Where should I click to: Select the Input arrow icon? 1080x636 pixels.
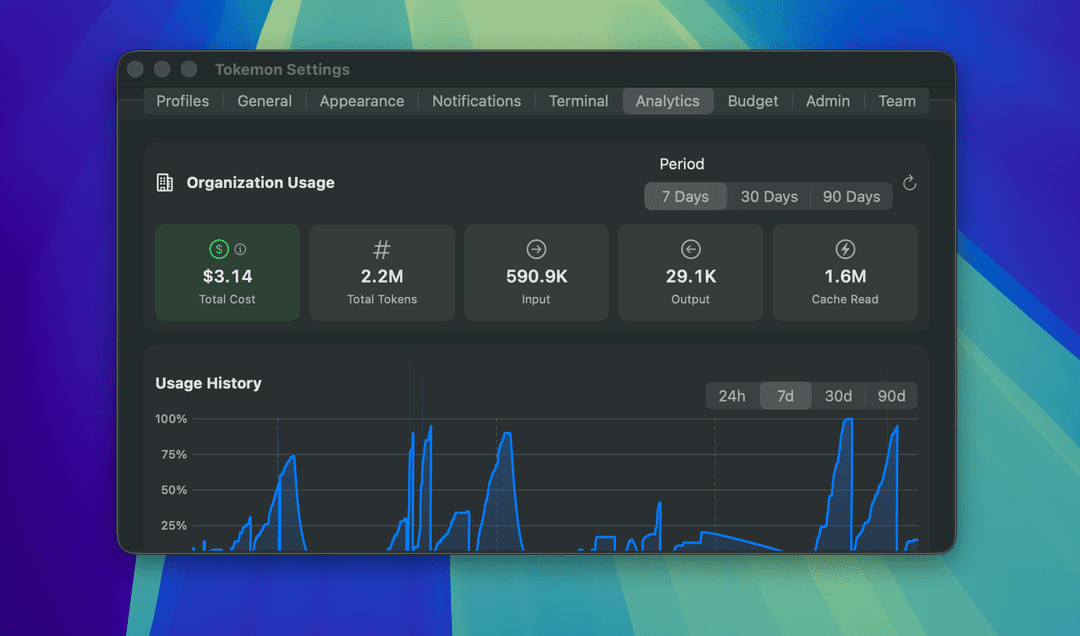point(536,249)
